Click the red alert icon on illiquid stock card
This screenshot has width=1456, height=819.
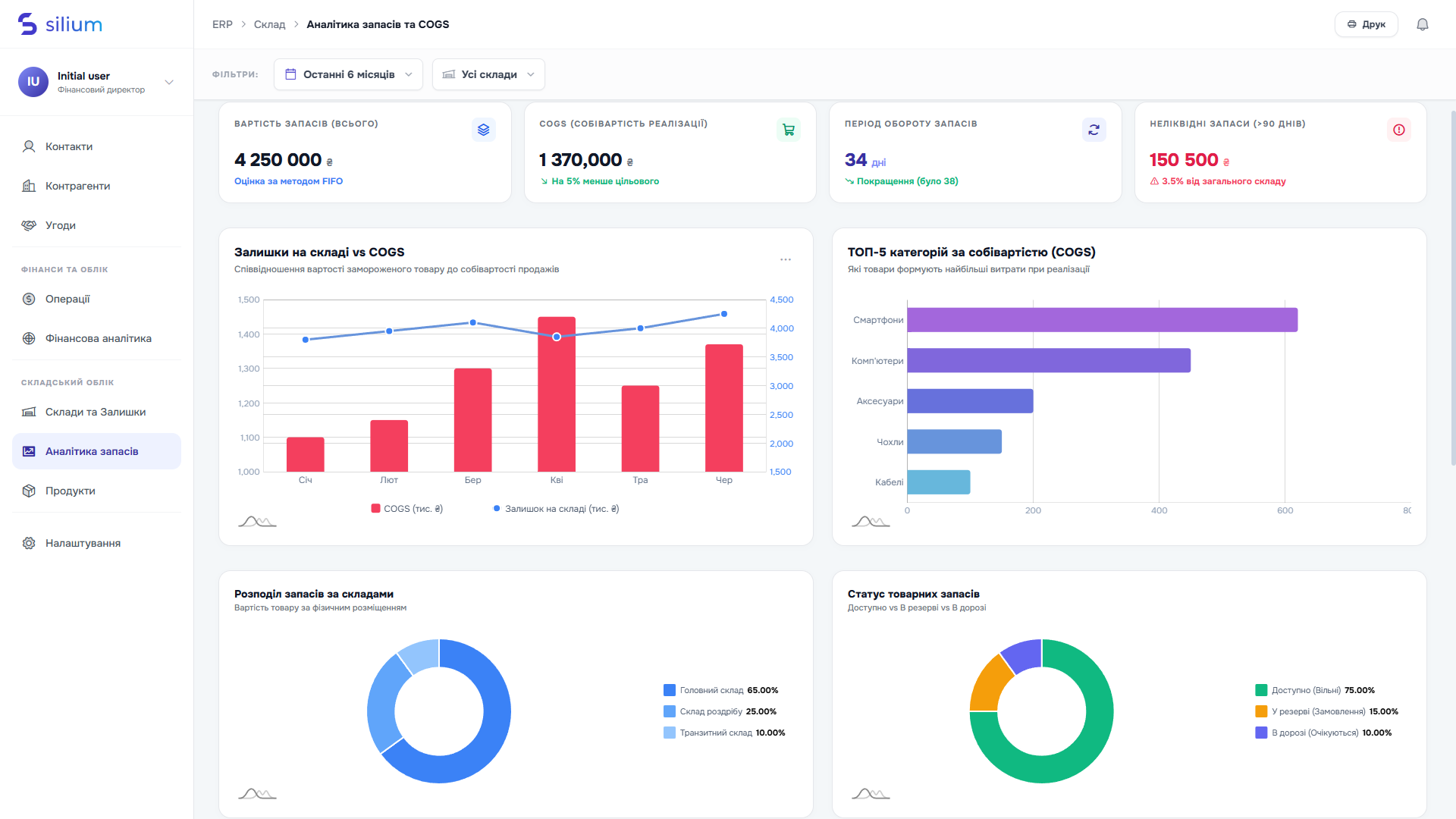[1399, 130]
